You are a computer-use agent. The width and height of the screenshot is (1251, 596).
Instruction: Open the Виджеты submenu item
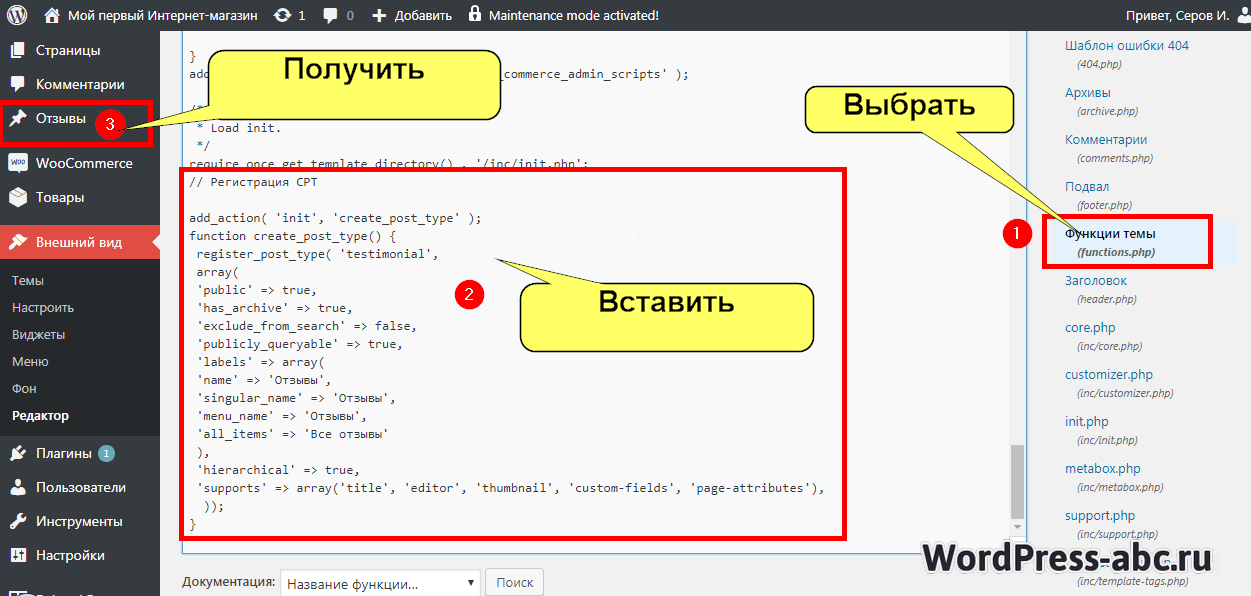(38, 335)
